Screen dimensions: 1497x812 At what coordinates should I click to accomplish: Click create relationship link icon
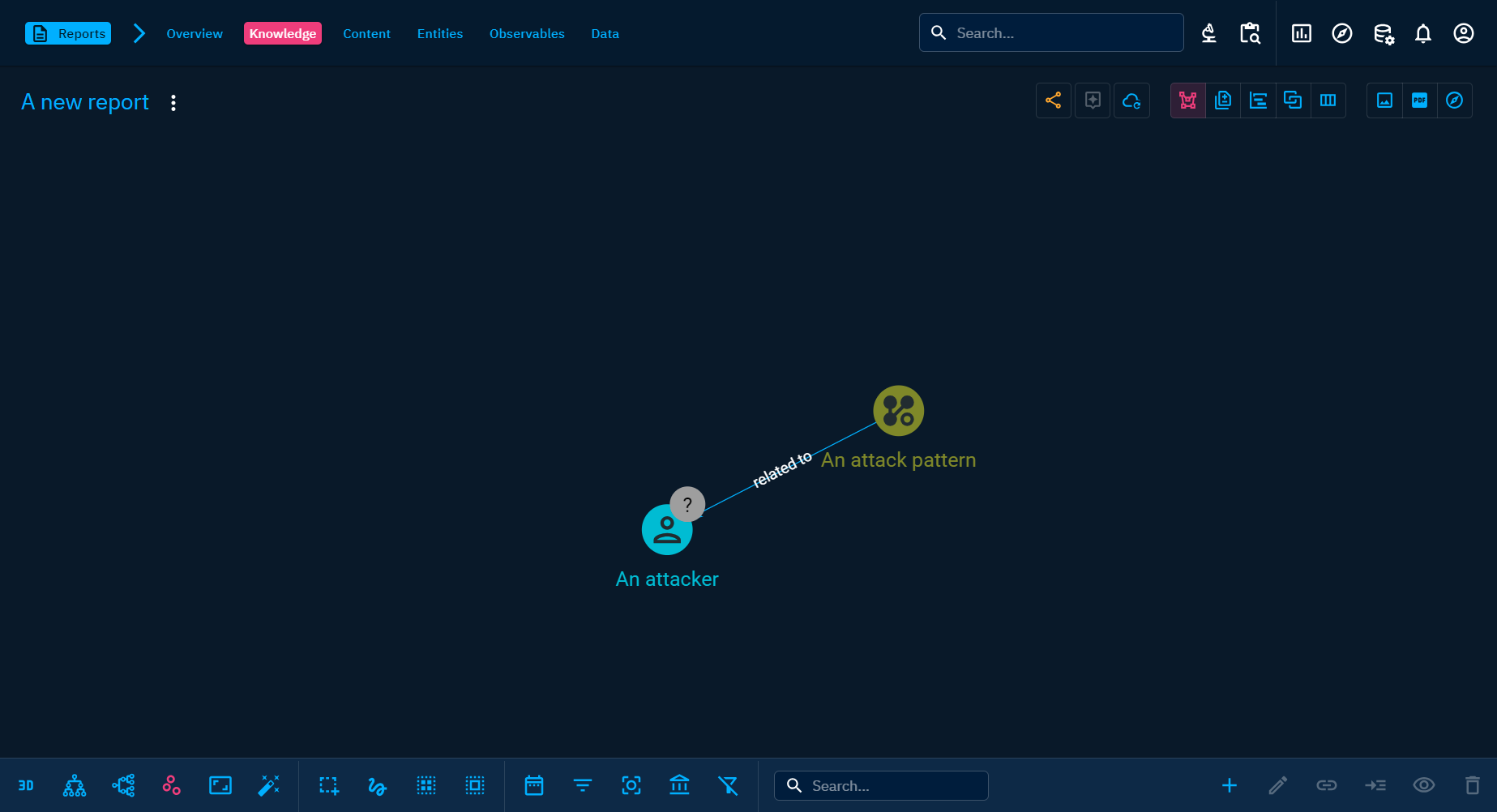pyautogui.click(x=1327, y=785)
